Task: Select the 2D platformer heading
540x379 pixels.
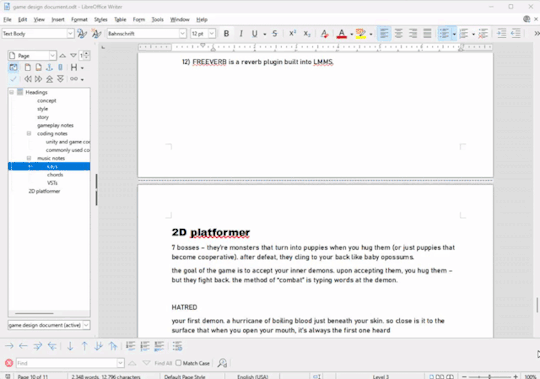Action: click(44, 191)
